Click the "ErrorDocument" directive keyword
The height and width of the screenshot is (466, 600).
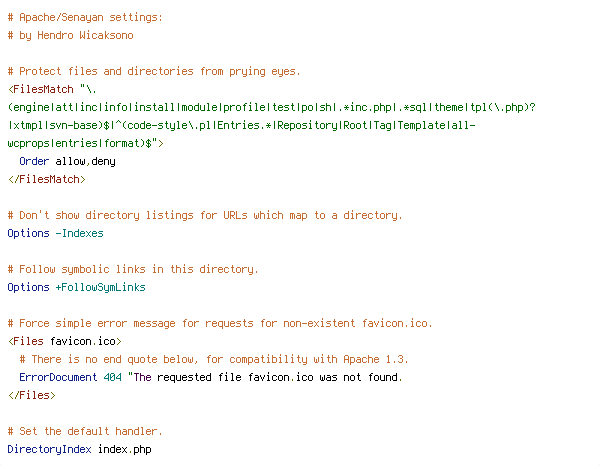click(58, 377)
